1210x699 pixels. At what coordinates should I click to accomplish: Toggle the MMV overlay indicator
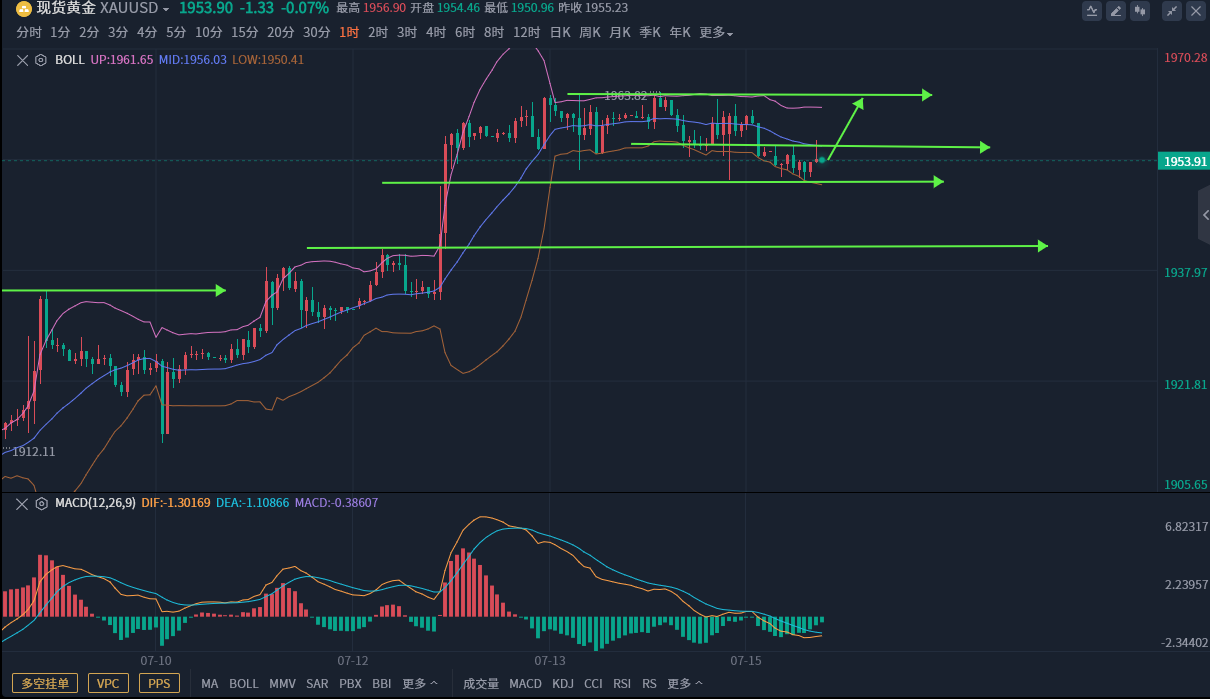tap(283, 684)
